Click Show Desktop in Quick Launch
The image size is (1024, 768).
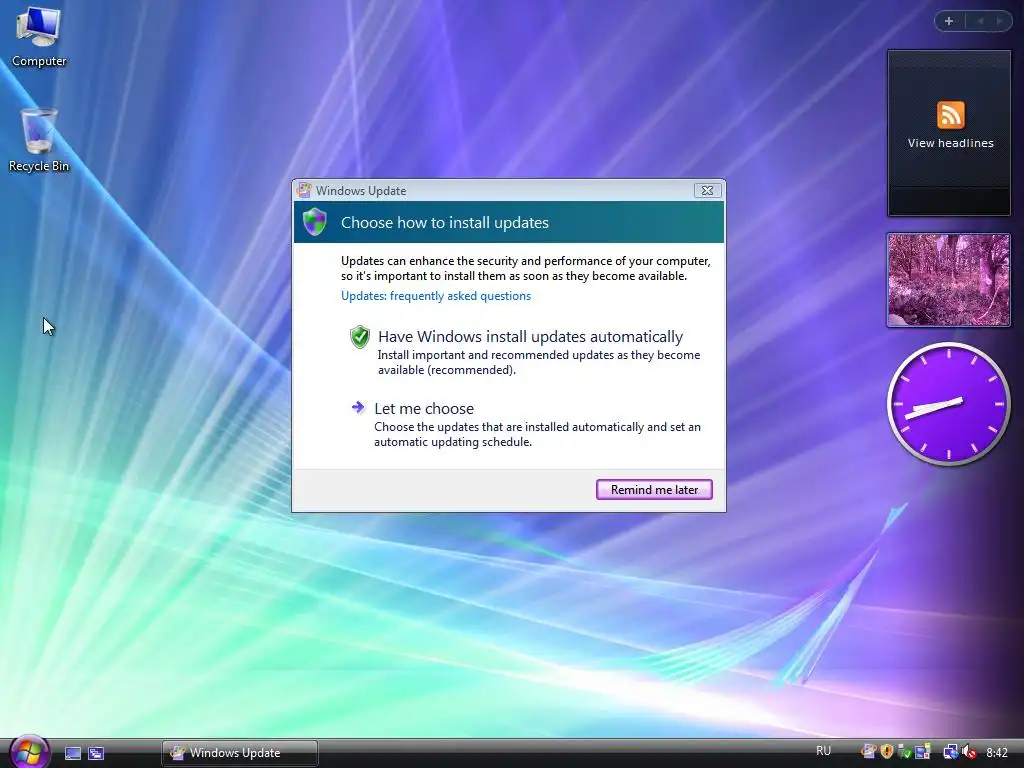(73, 753)
